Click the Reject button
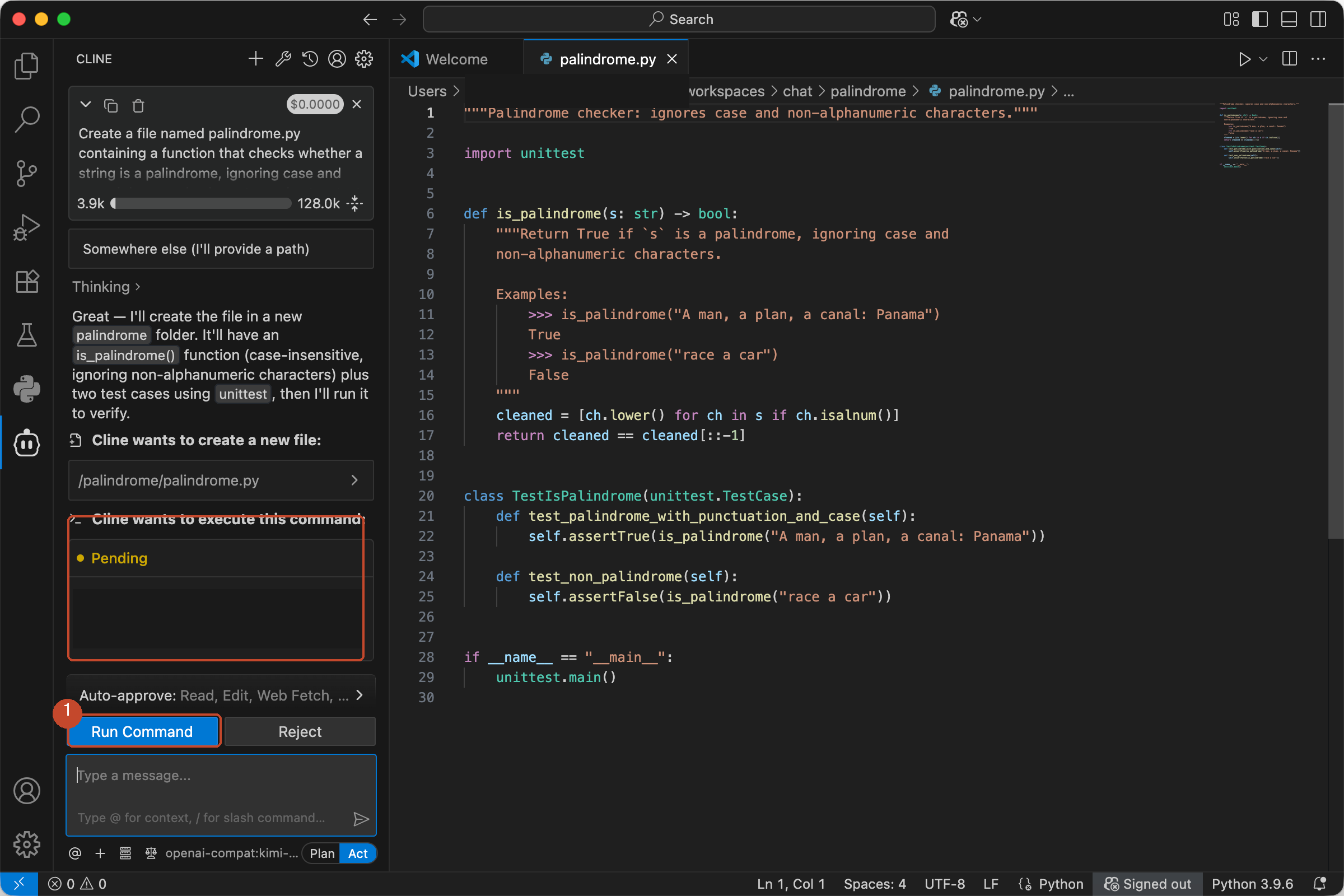Image resolution: width=1344 pixels, height=896 pixels. [x=300, y=731]
